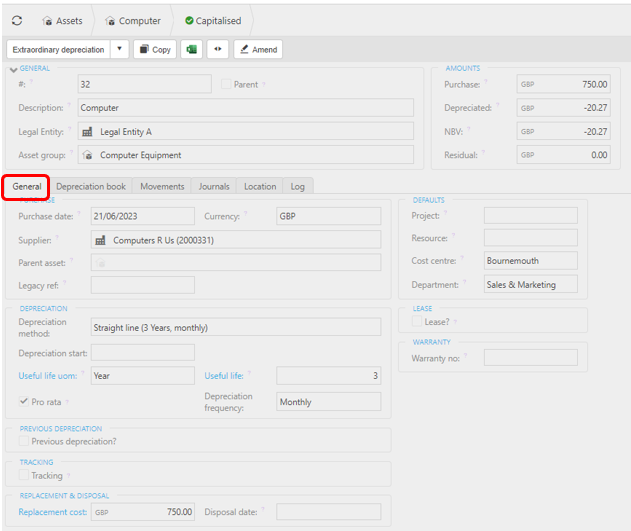
Task: Click the Parent asset field
Action: 236,262
